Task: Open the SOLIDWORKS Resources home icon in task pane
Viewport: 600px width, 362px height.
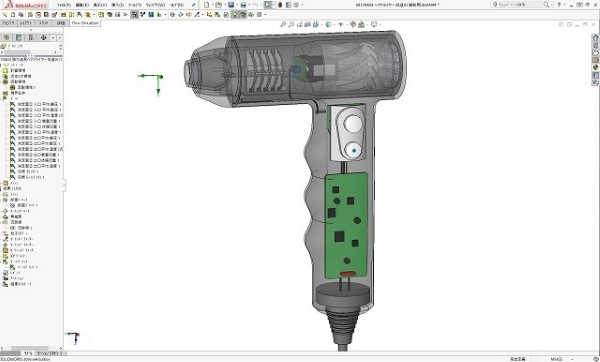Action: click(x=595, y=38)
